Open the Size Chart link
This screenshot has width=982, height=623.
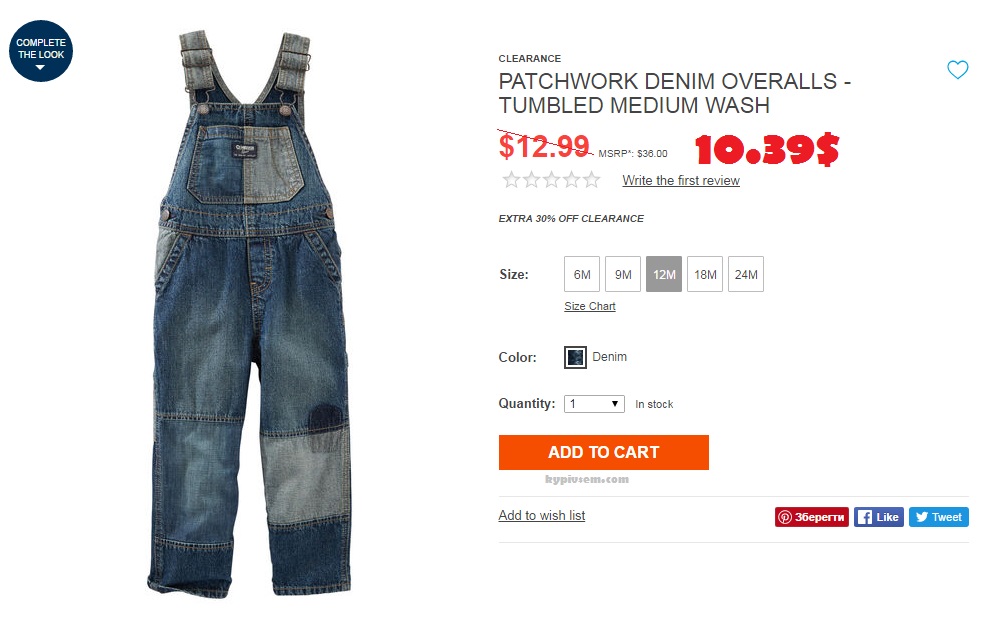pos(589,306)
